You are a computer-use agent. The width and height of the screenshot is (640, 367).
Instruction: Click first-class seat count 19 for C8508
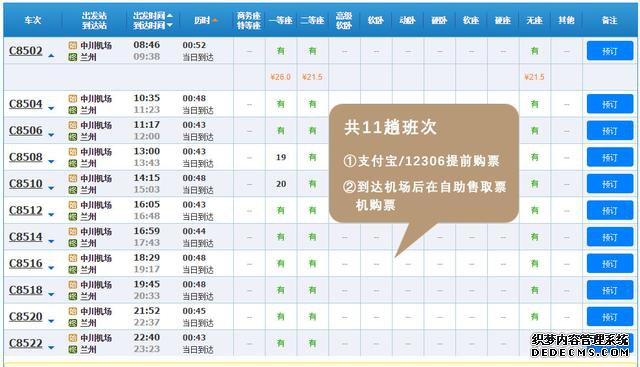point(281,157)
